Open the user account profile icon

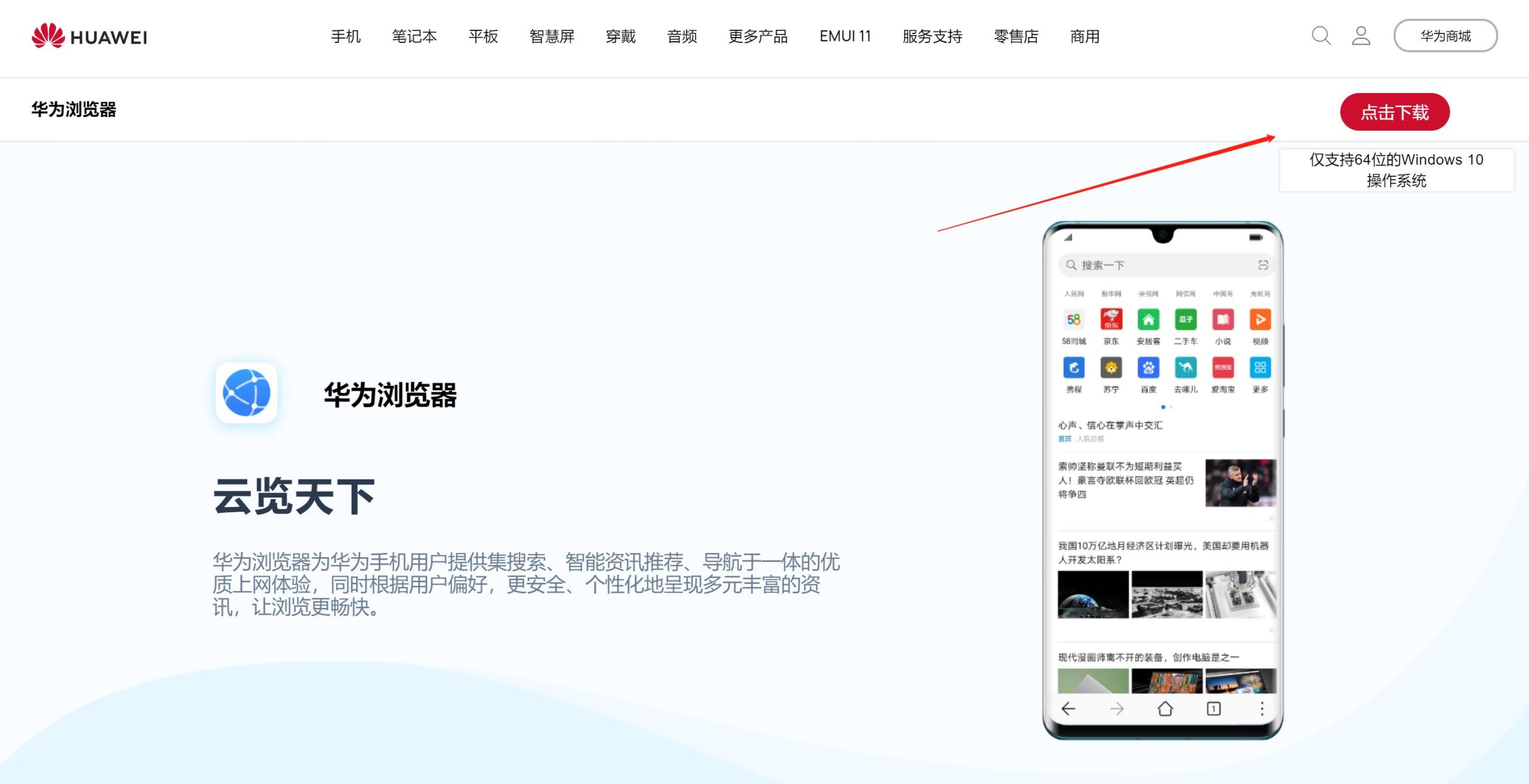point(1361,36)
